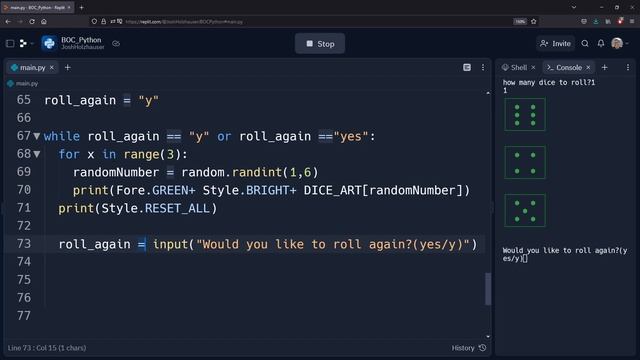Open the Invite dialog

click(556, 43)
